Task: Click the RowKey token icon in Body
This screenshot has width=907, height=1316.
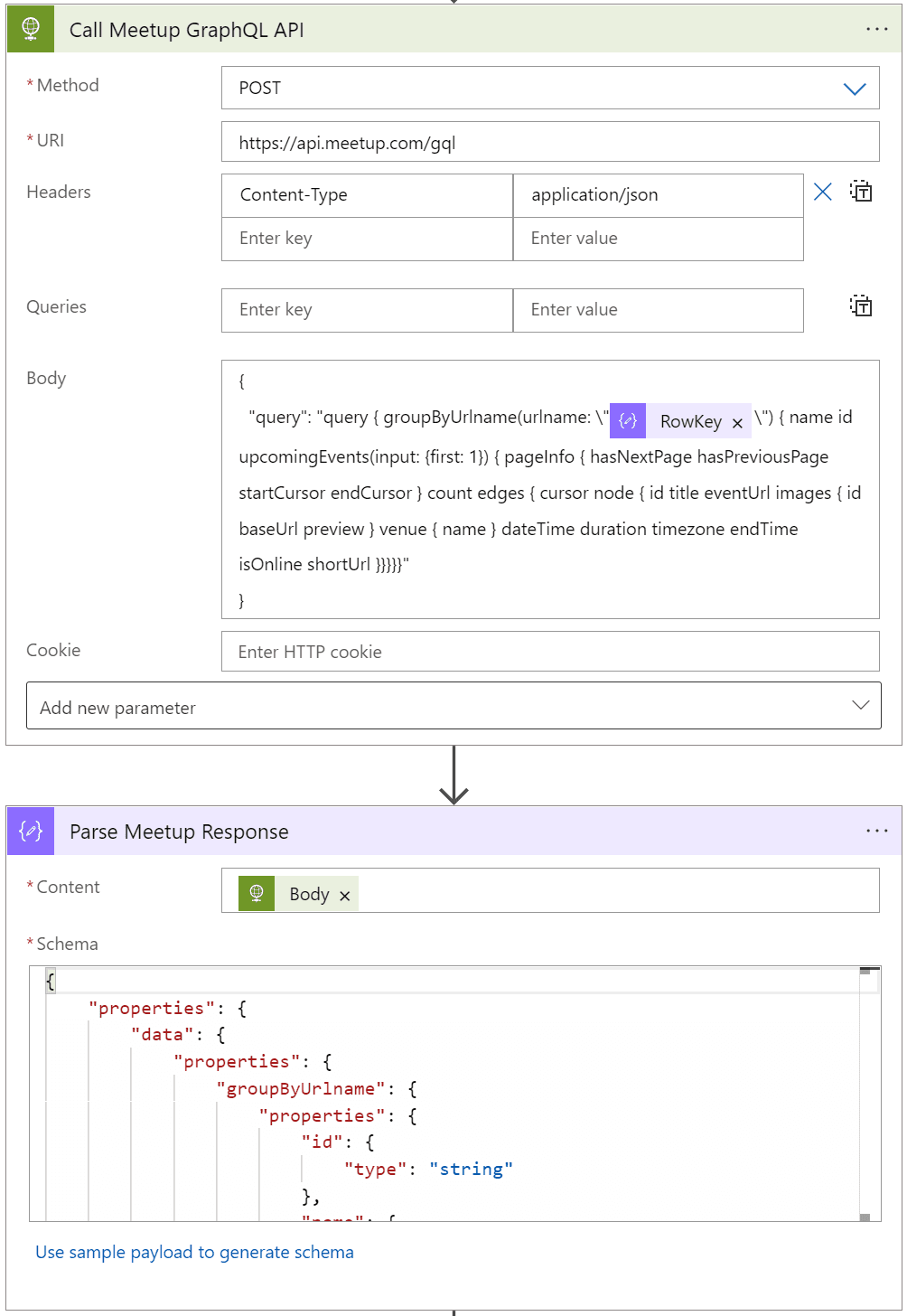Action: click(x=628, y=421)
